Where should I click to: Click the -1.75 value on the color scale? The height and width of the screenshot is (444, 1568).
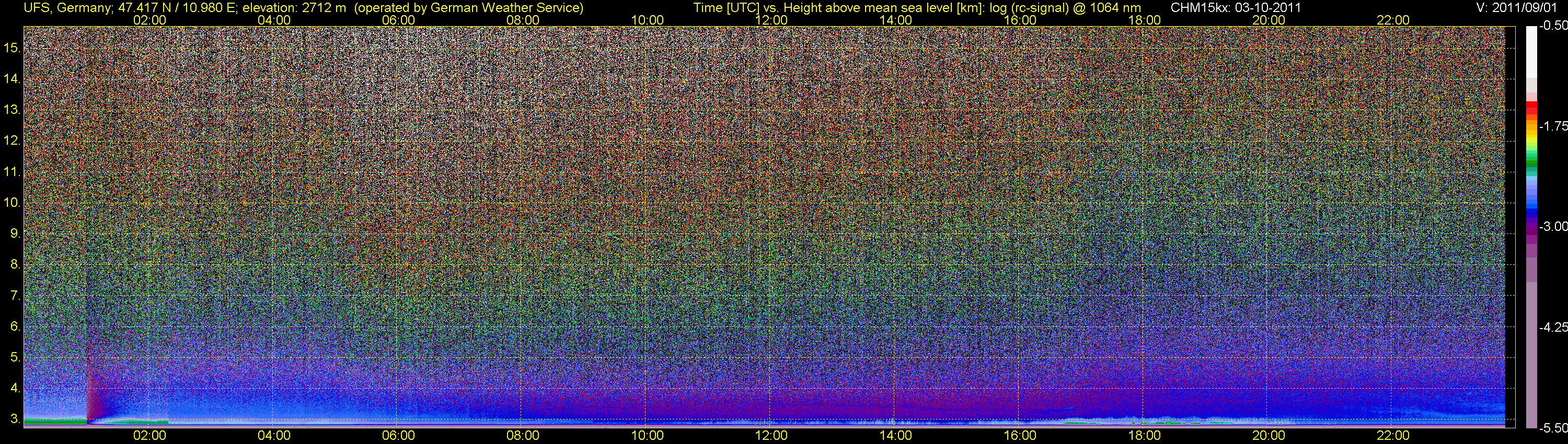pos(1553,126)
